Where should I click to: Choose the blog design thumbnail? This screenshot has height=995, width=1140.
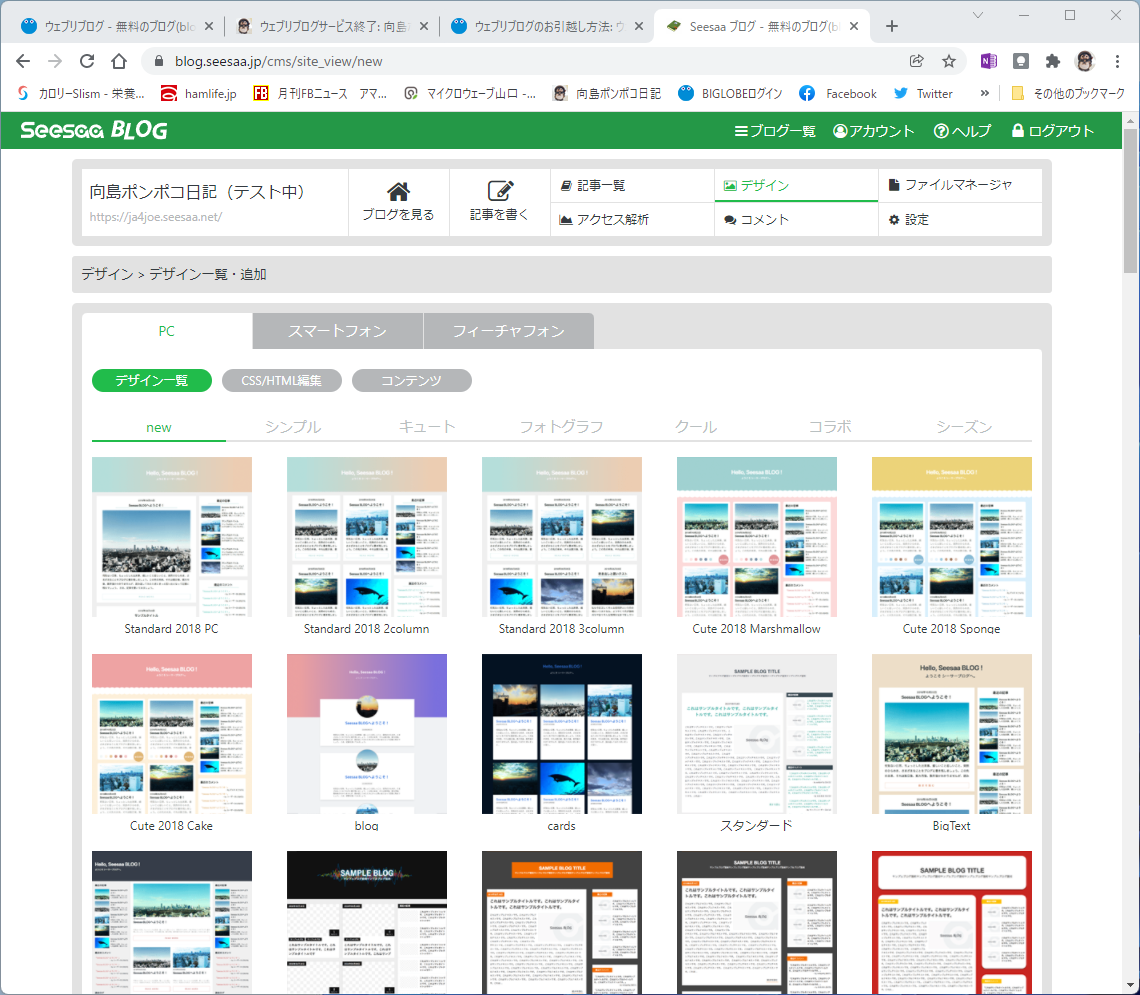click(x=366, y=733)
